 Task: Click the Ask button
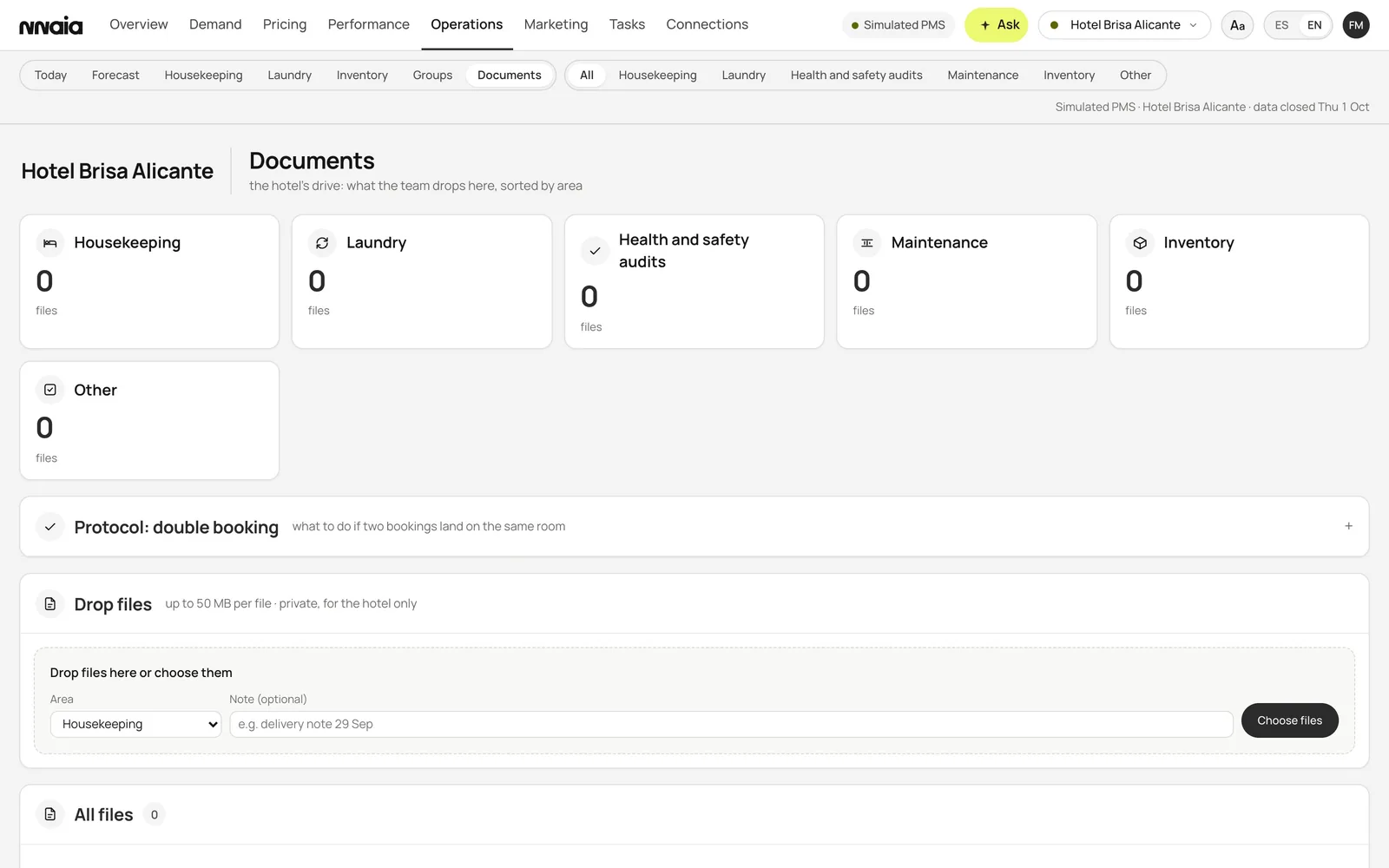[x=997, y=25]
